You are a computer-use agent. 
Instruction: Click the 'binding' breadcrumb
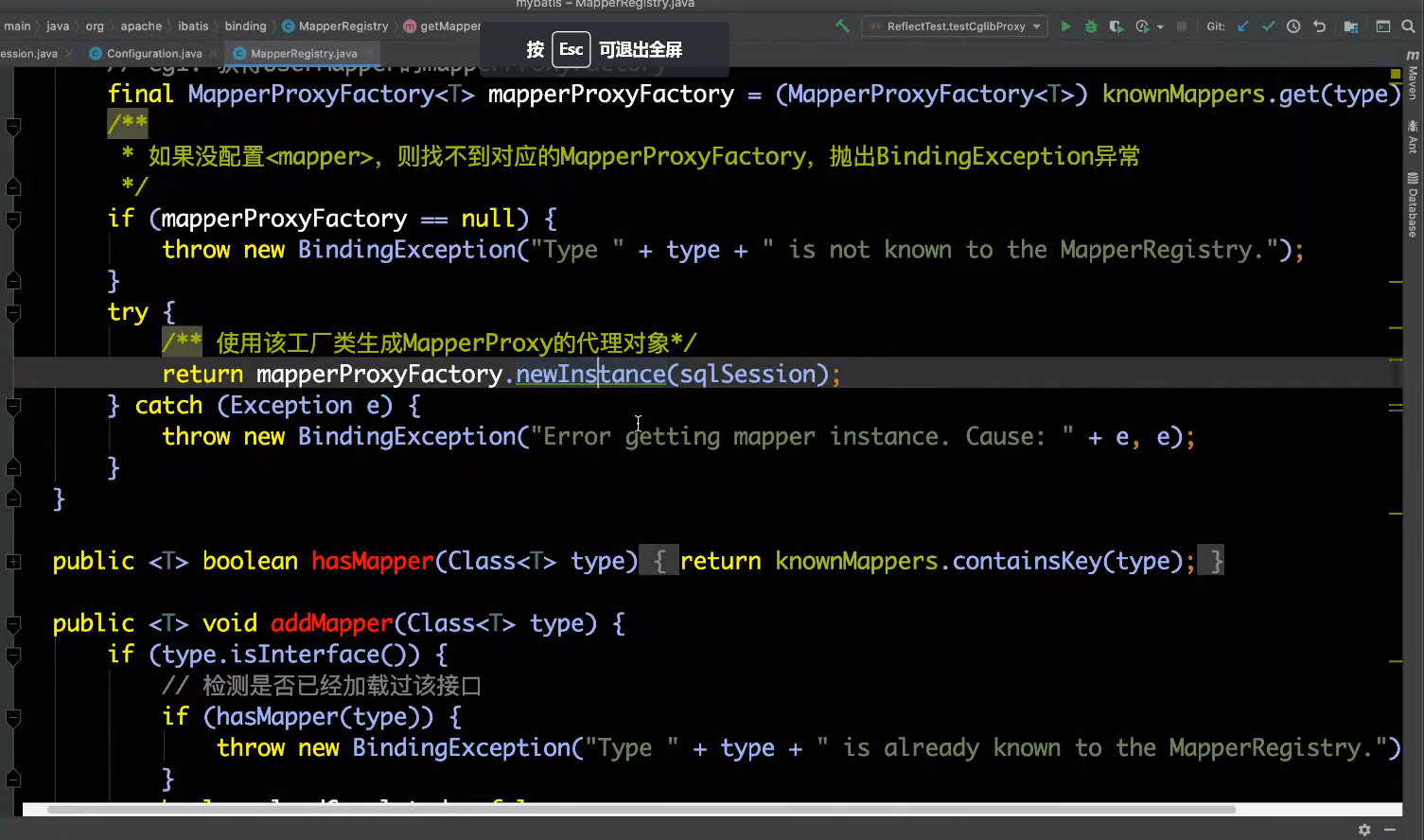point(245,26)
